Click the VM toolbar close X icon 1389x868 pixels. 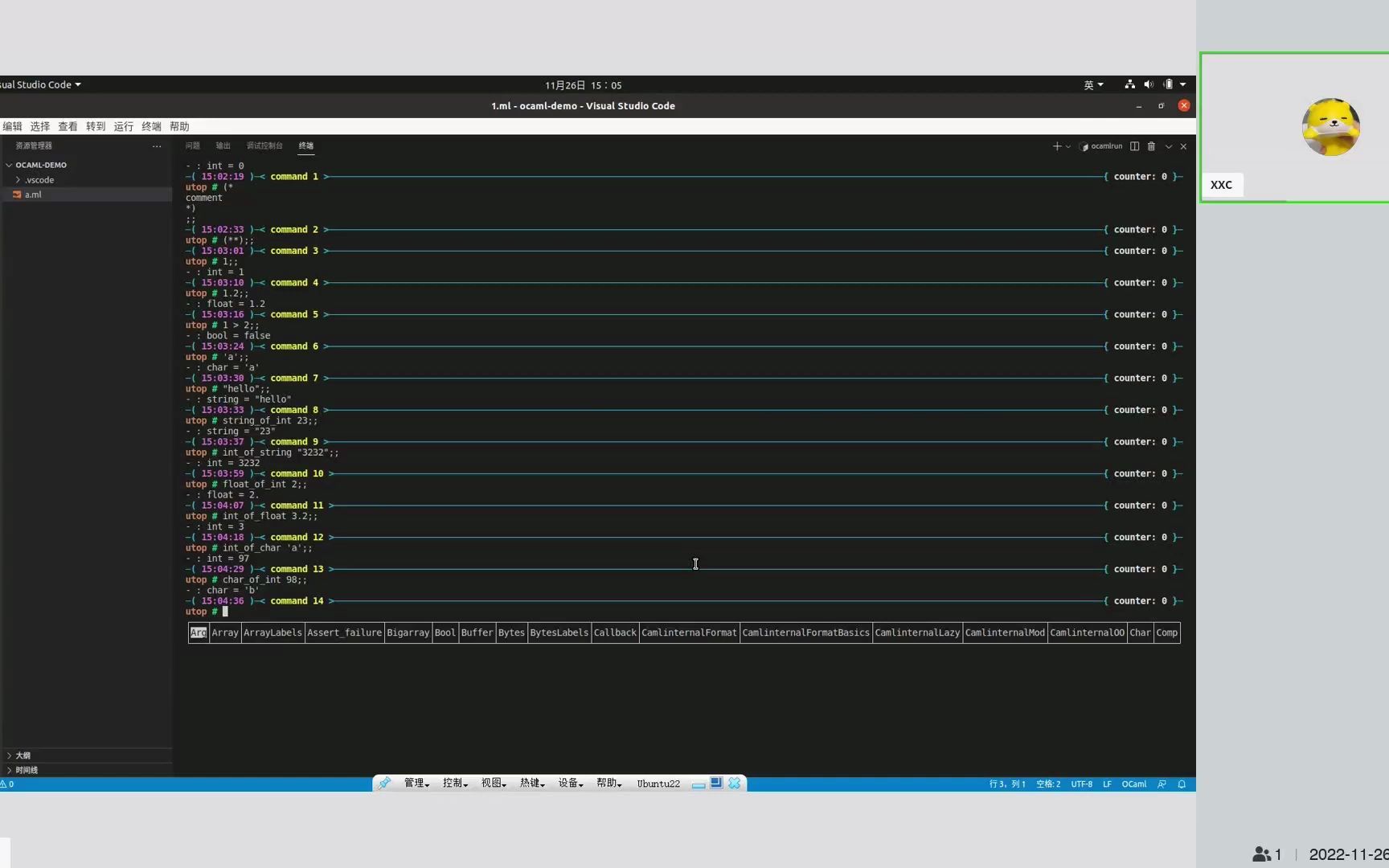(735, 783)
